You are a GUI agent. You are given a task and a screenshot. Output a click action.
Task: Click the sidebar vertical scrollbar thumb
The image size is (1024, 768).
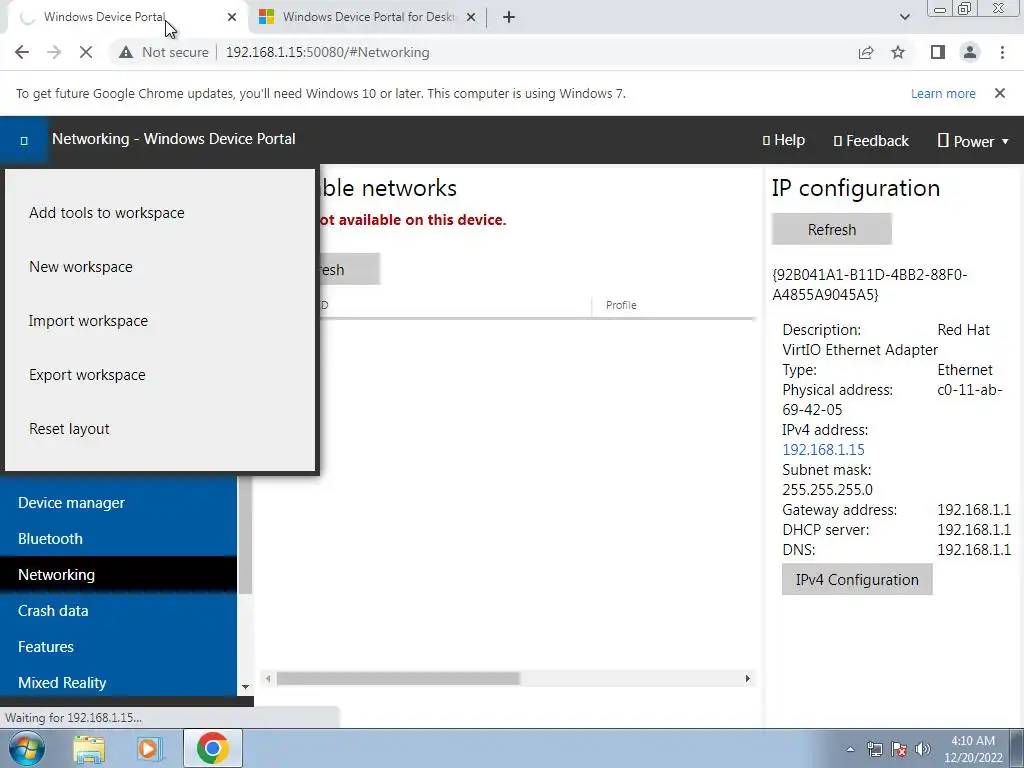246,535
